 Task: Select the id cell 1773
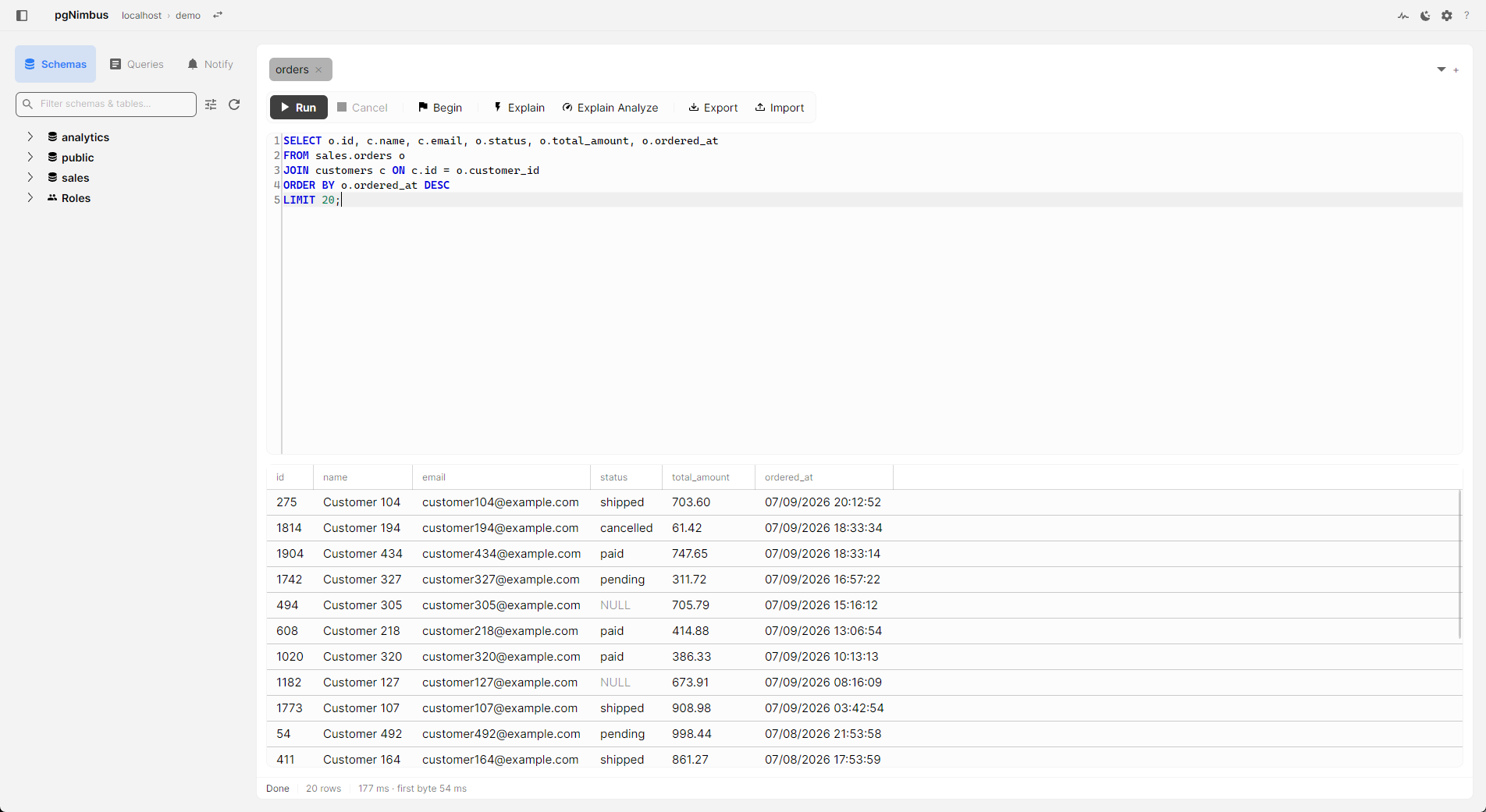(290, 708)
